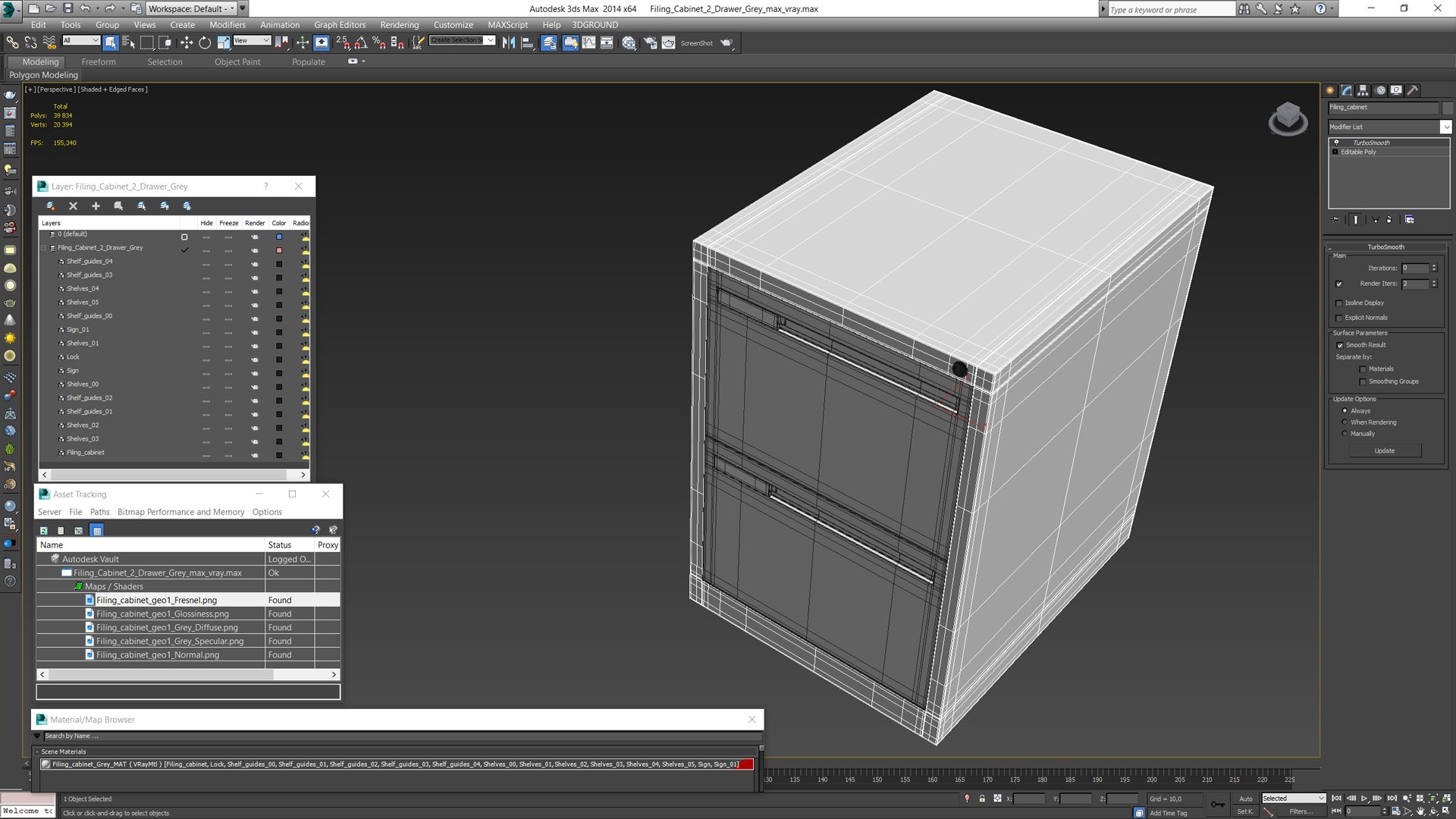Expand the Editable Poly plus box
This screenshot has width=1456, height=819.
1335,152
